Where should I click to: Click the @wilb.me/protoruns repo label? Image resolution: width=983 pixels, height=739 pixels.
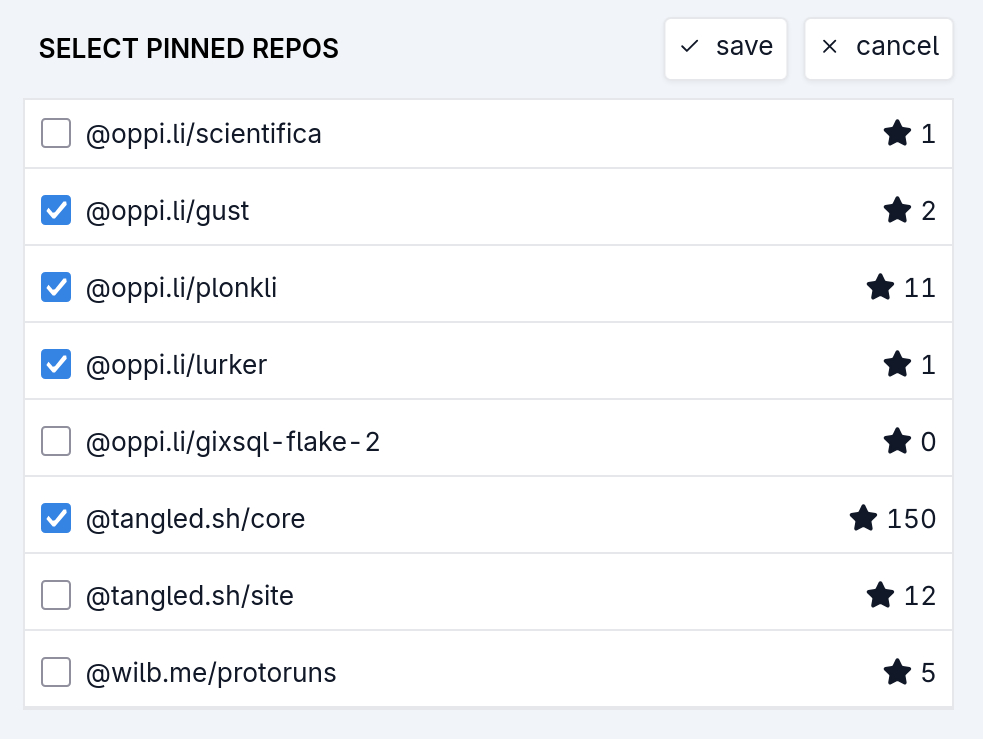(x=211, y=673)
